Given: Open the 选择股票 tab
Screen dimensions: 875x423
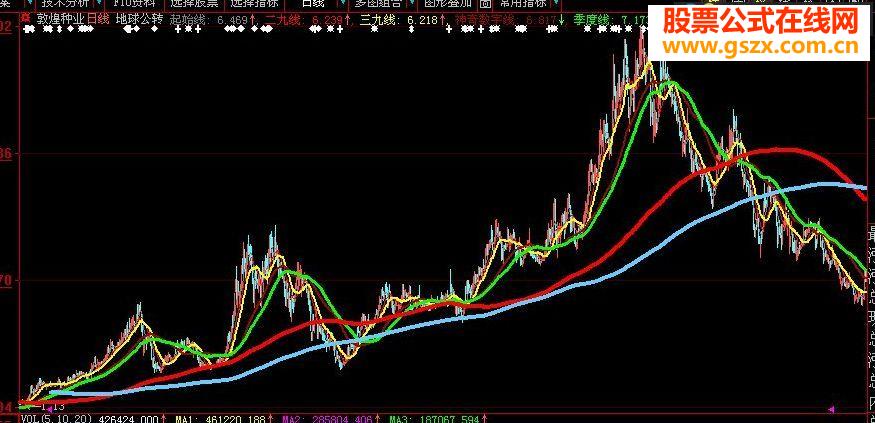Looking at the screenshot, I should point(194,3).
